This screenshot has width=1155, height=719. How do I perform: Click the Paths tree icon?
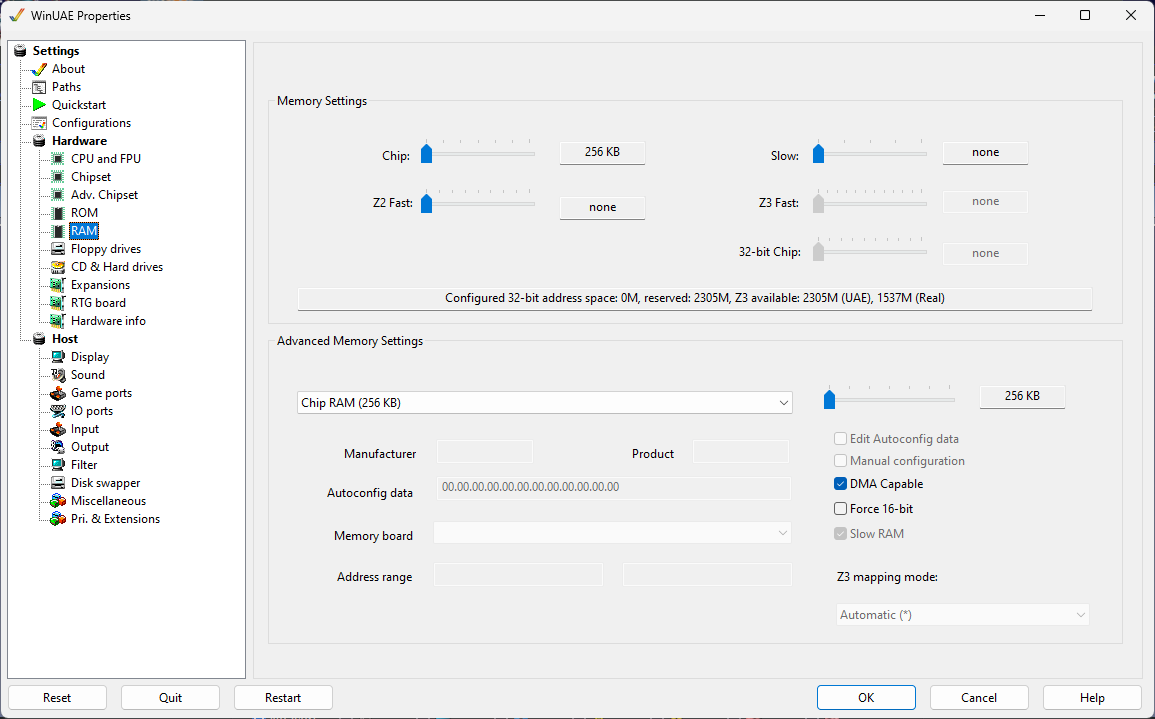(x=39, y=87)
